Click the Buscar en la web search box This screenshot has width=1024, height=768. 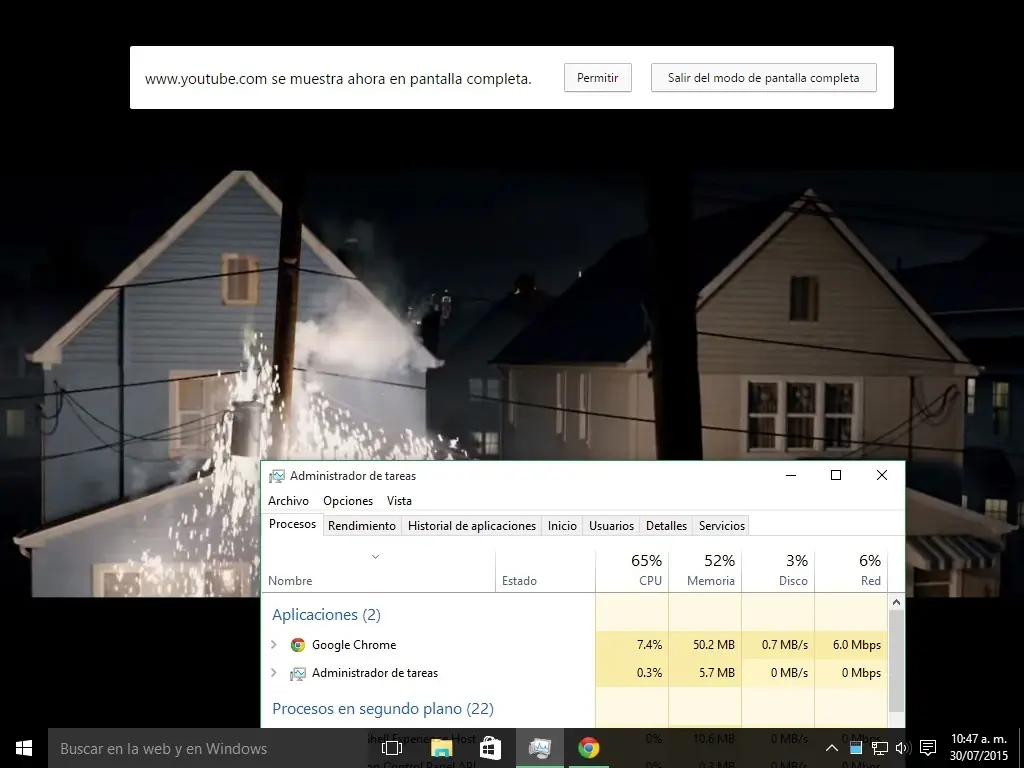tap(209, 748)
